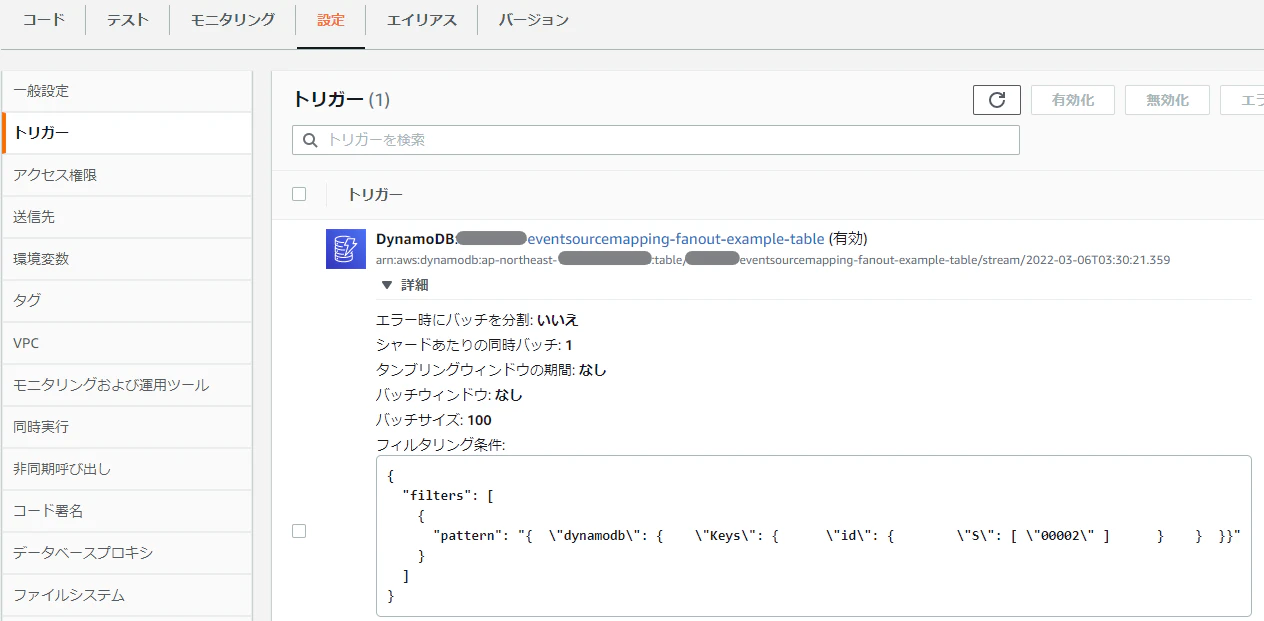Switch to the コード tab
This screenshot has height=621, width=1264.
pyautogui.click(x=43, y=20)
